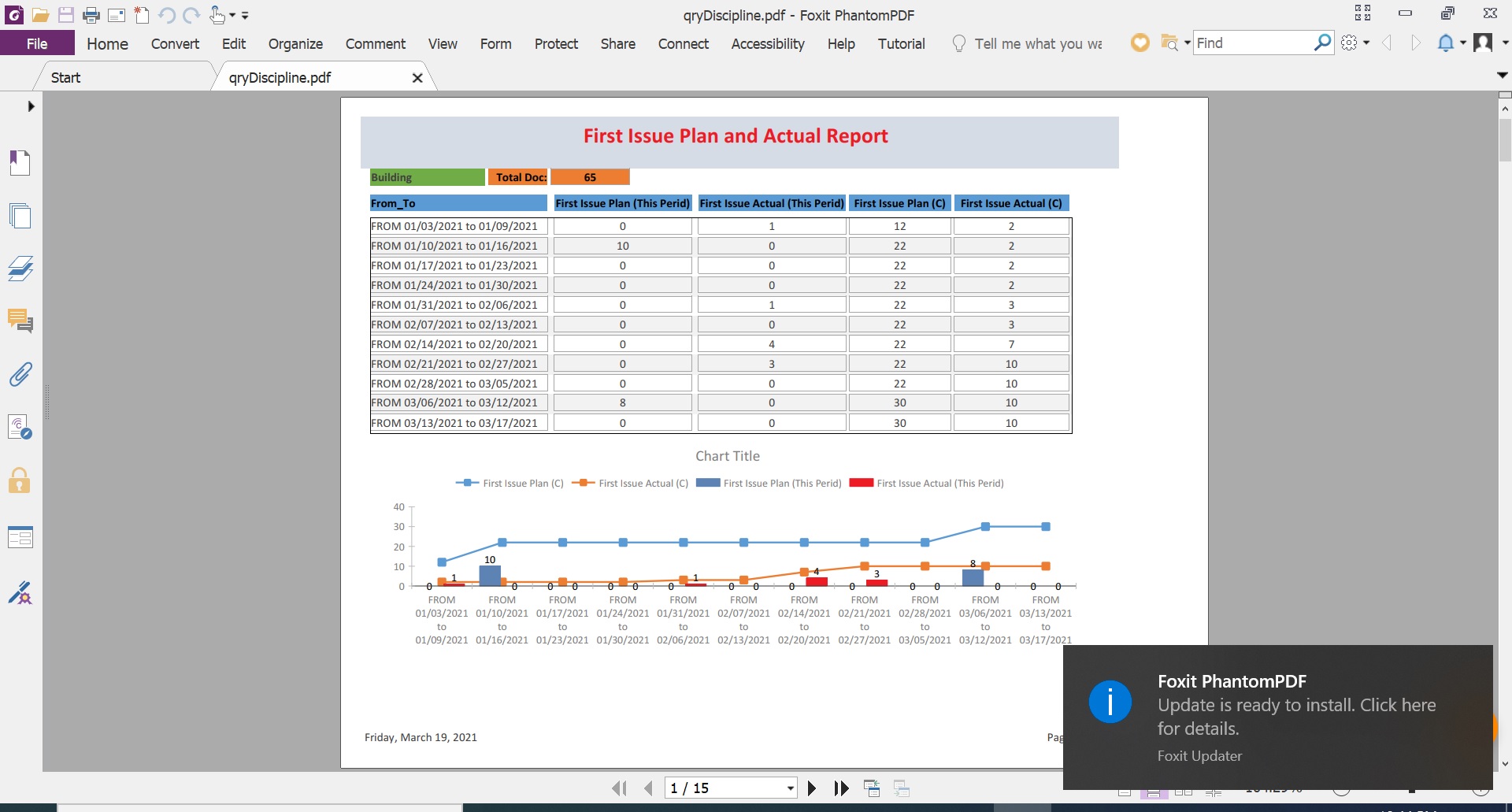Expand the search settings gear dropdown
Image resolution: width=1512 pixels, height=812 pixels.
1366,43
